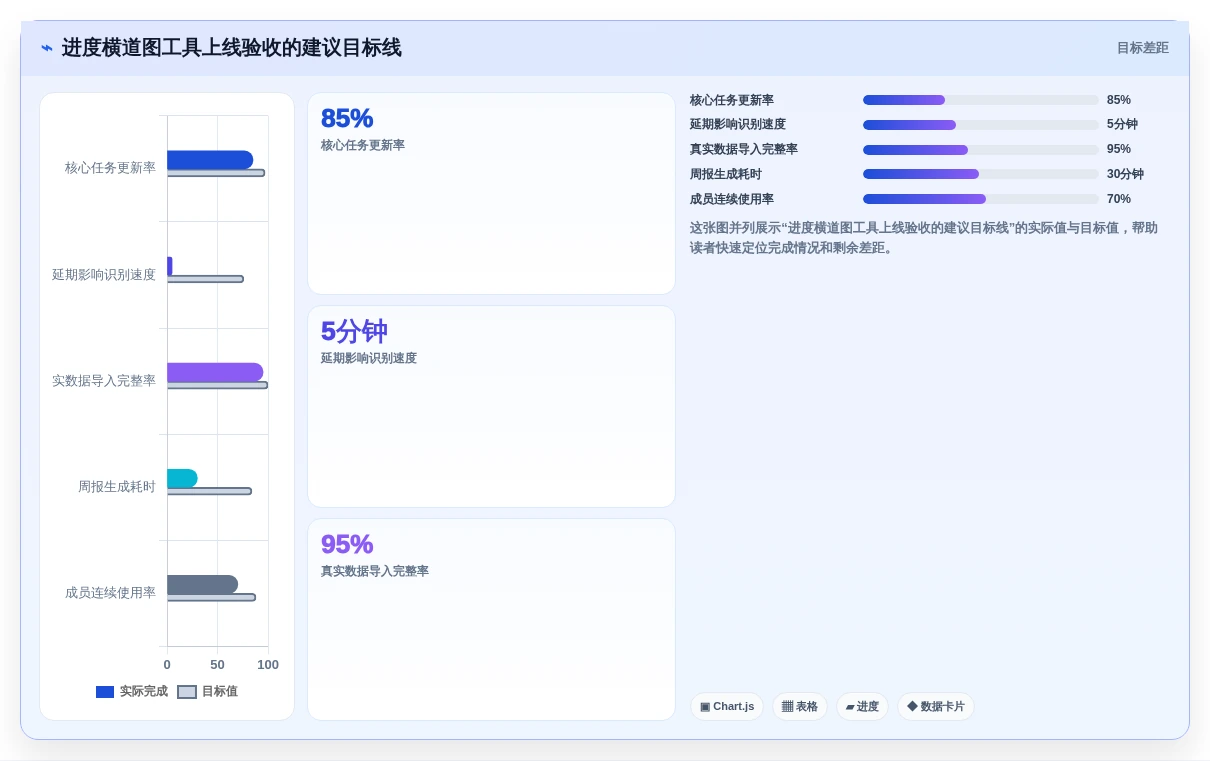Click the lightning icon beside the title
1210x761 pixels.
click(47, 48)
